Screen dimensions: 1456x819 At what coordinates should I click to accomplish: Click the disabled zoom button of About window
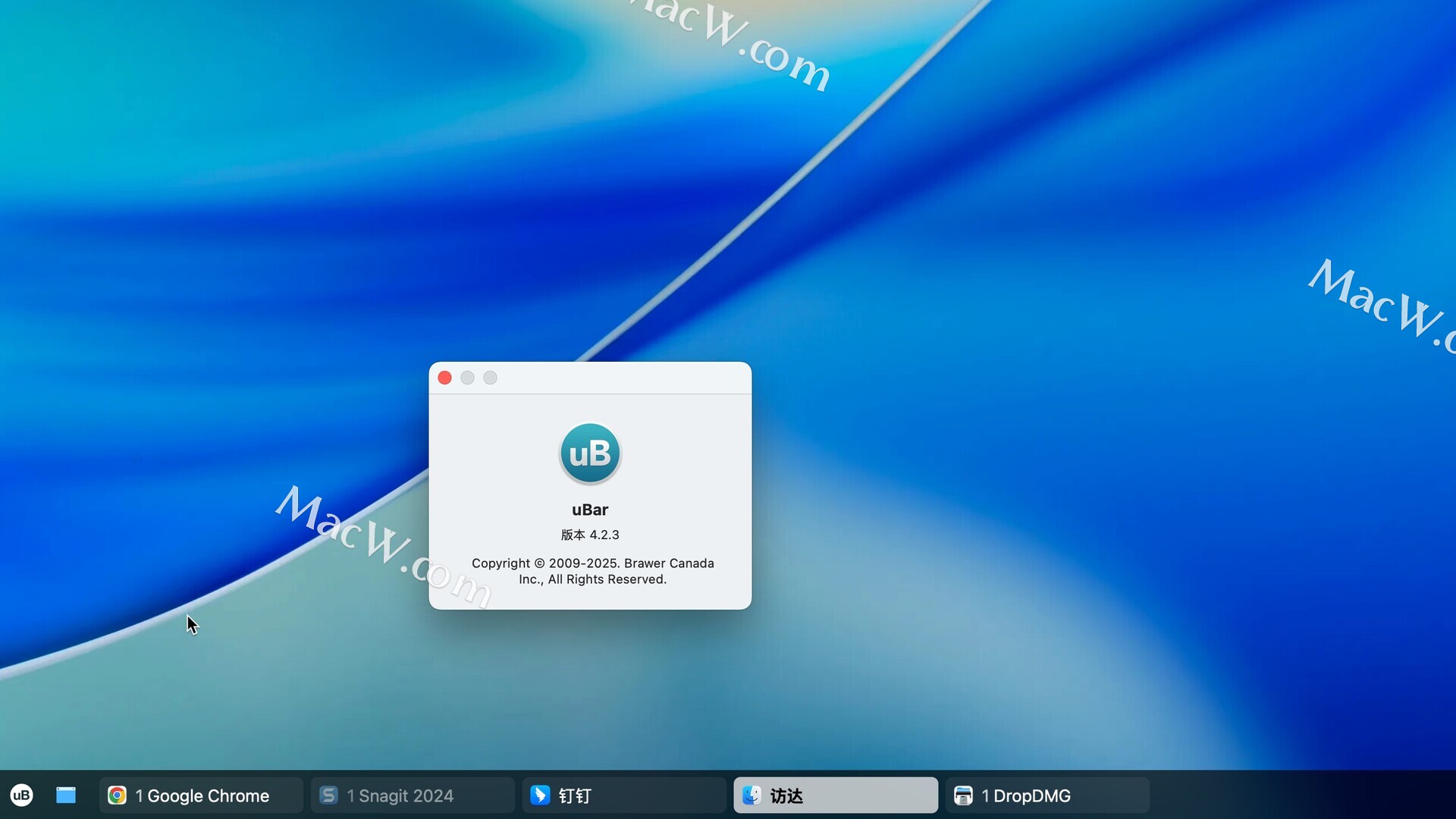pos(491,378)
